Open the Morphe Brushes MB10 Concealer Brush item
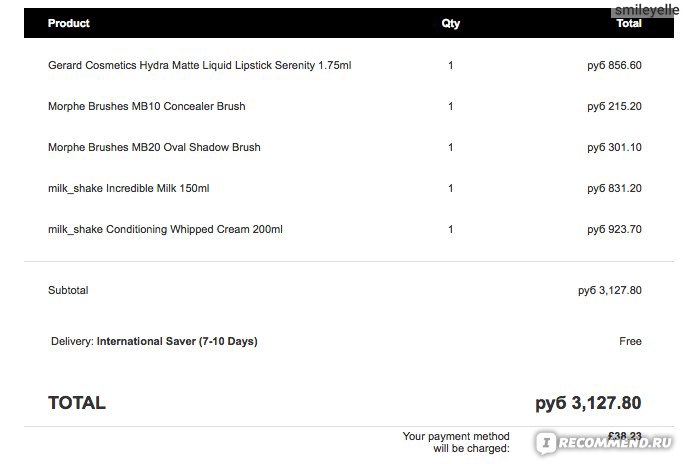Image resolution: width=683 pixels, height=464 pixels. [146, 106]
